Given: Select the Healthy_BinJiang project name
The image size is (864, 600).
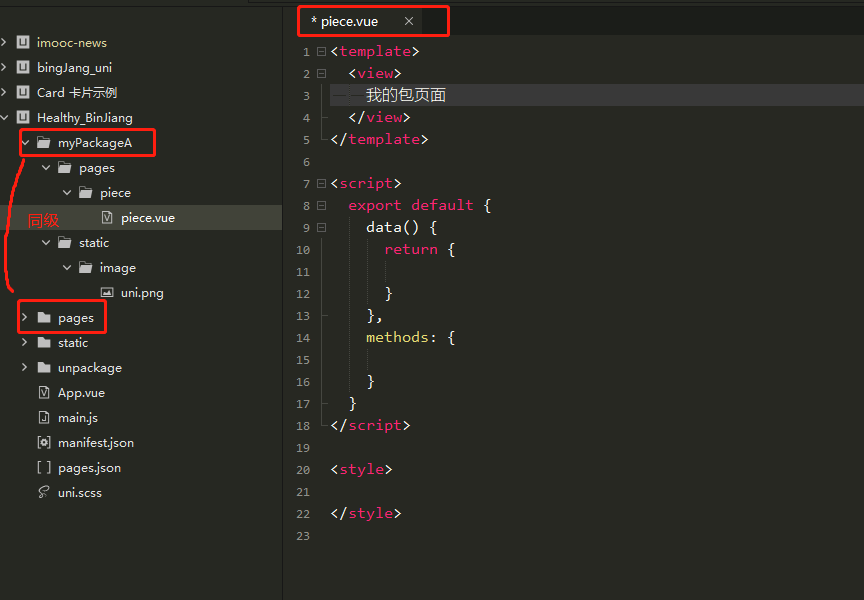Looking at the screenshot, I should 84,117.
